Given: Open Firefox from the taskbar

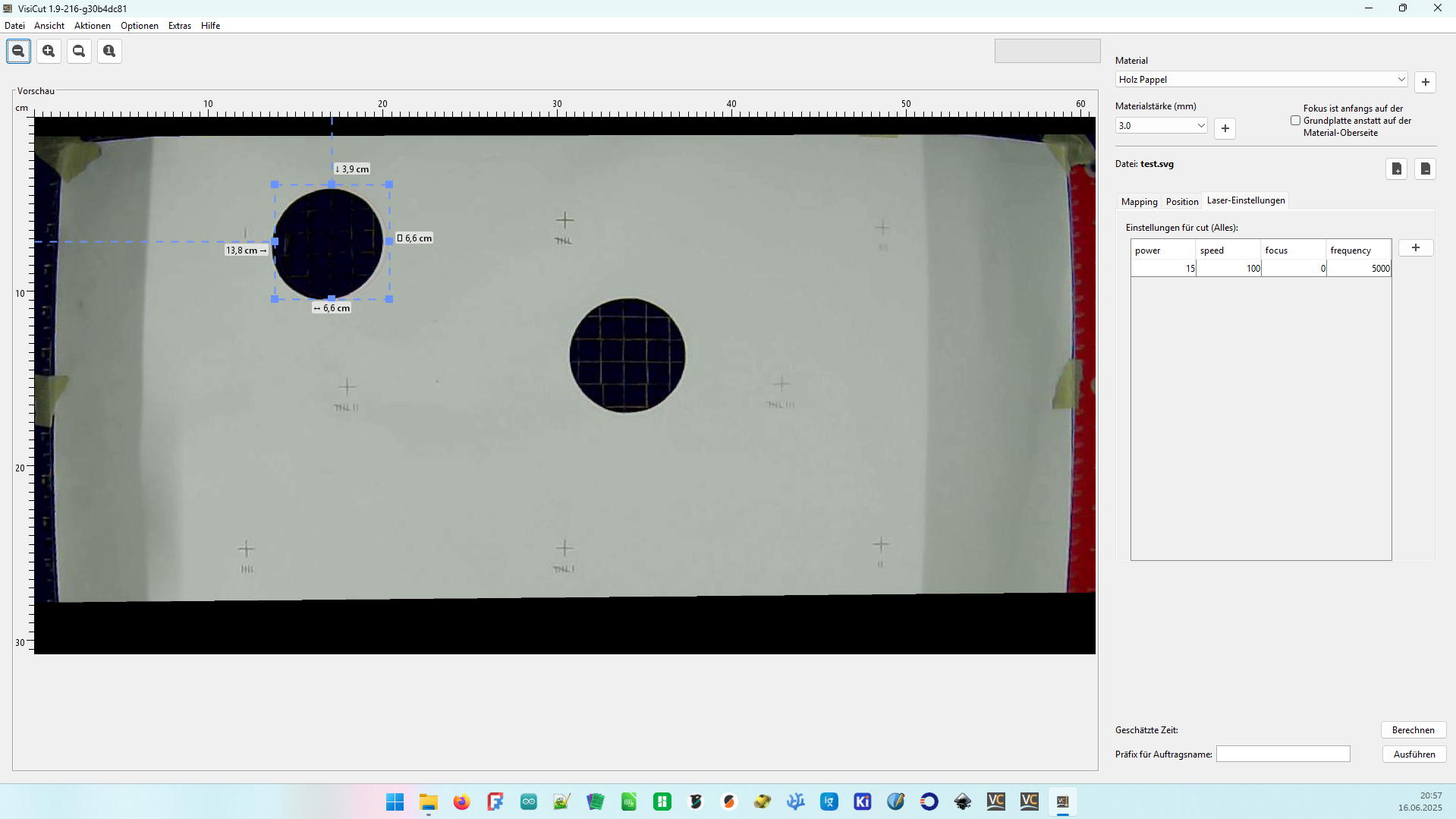Looking at the screenshot, I should (x=461, y=802).
